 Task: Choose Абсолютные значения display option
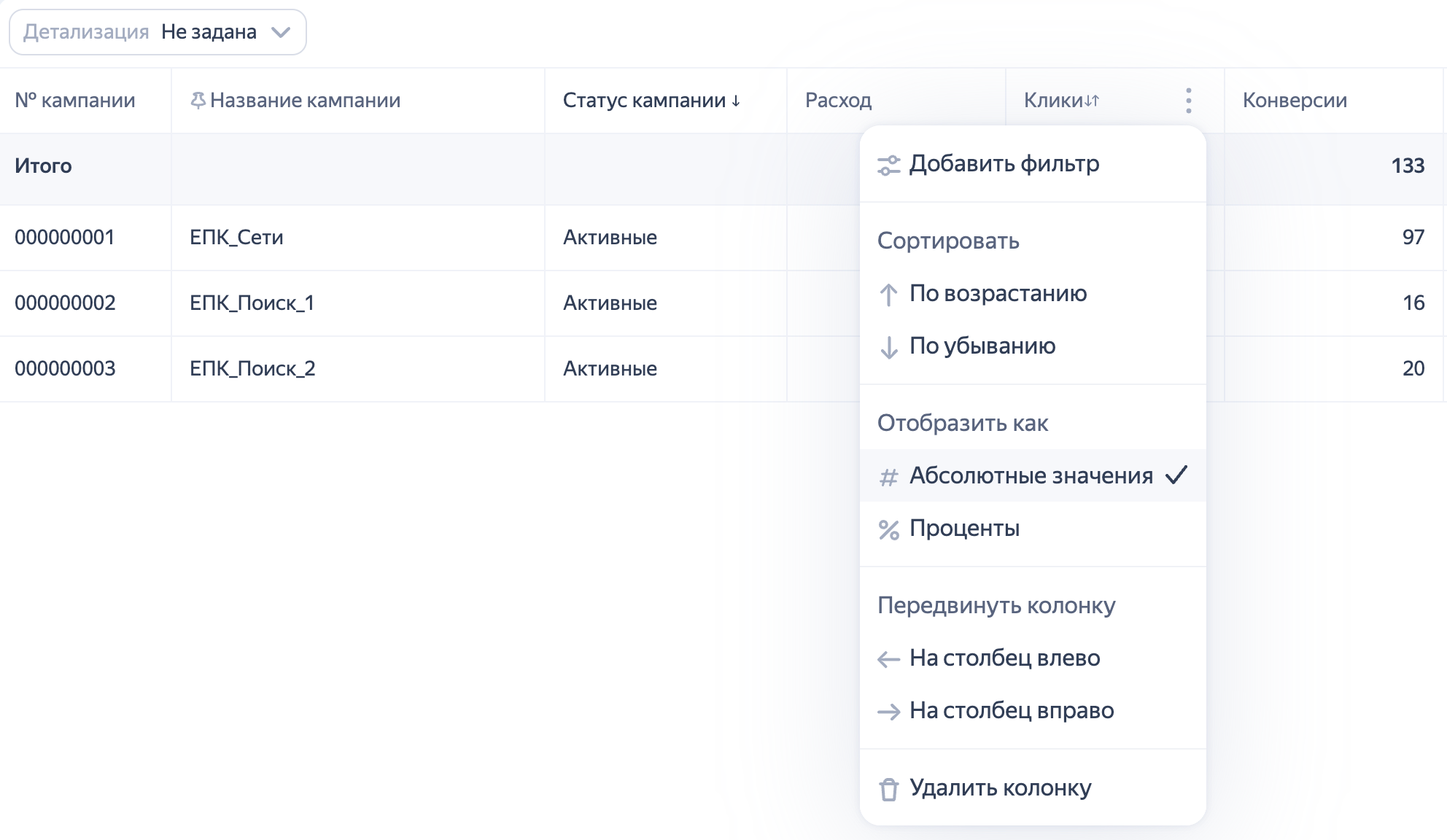[x=1033, y=475]
